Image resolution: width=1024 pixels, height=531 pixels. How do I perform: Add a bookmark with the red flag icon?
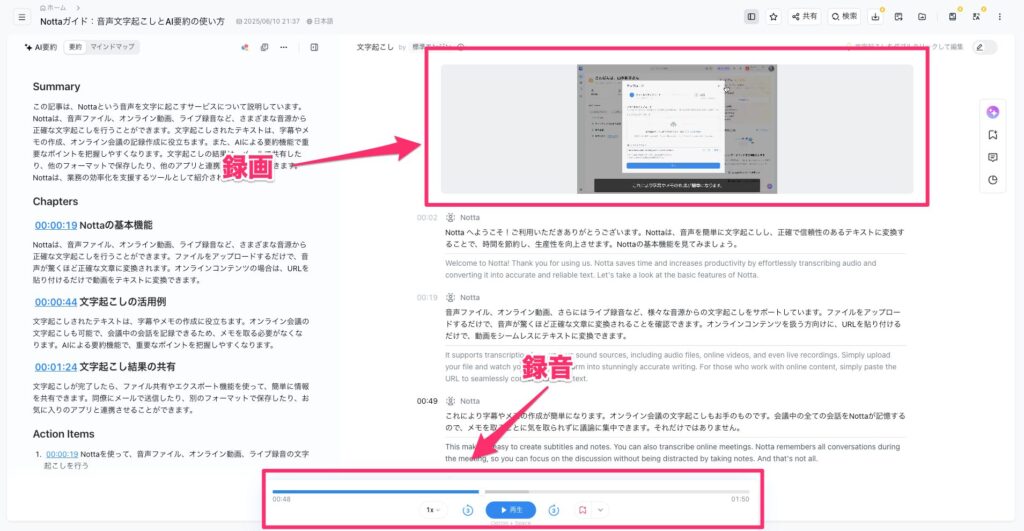(583, 510)
